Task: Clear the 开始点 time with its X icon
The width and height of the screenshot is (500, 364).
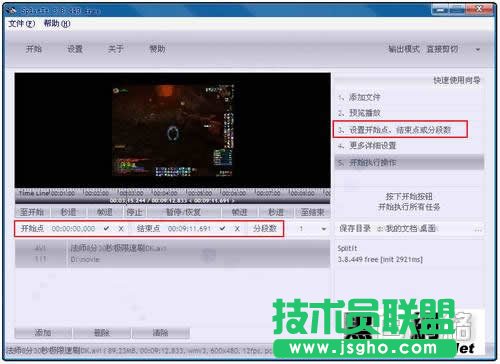Action: pyautogui.click(x=121, y=229)
